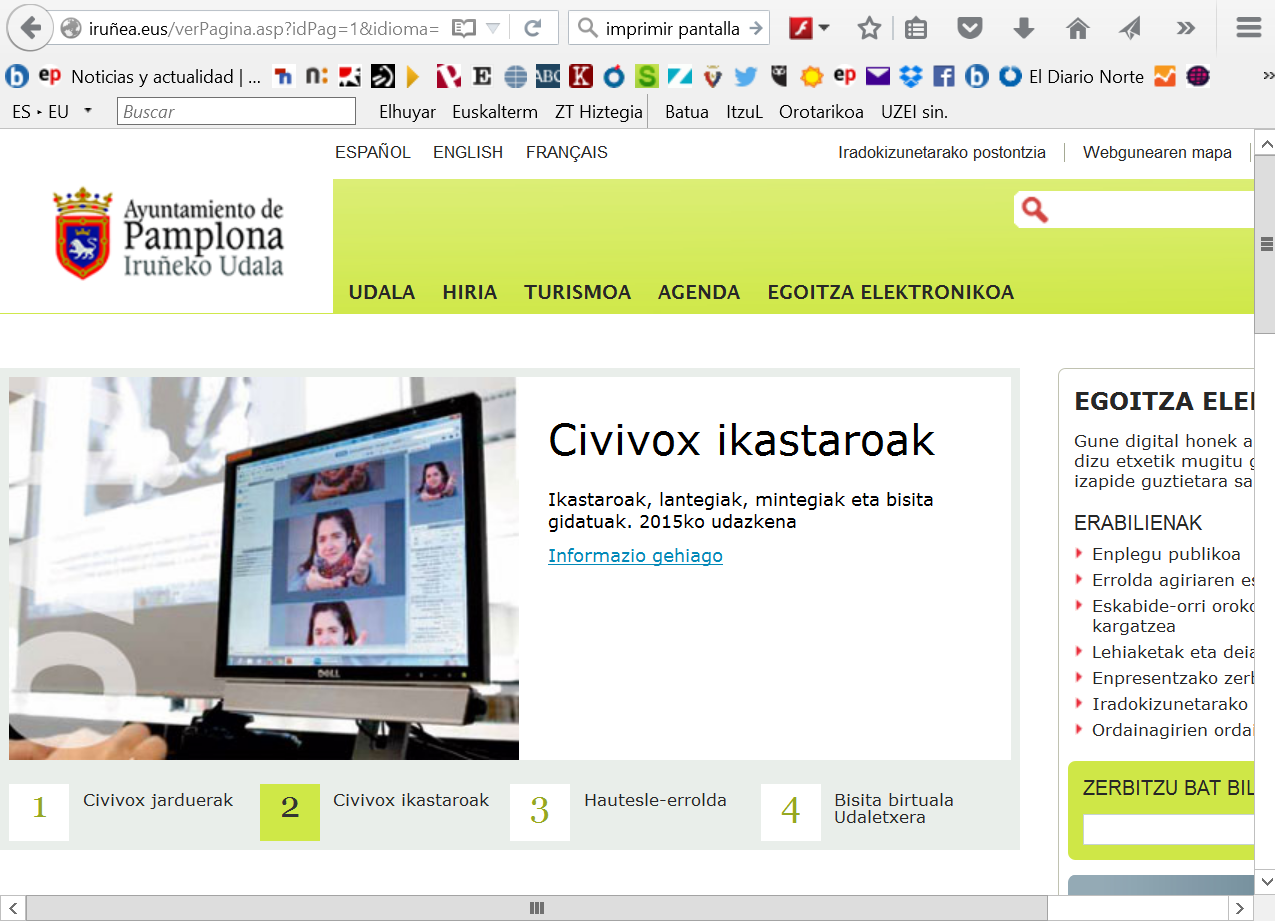Image resolution: width=1275 pixels, height=921 pixels.
Task: Show more toolbar items via the double chevron
Action: click(x=1185, y=28)
